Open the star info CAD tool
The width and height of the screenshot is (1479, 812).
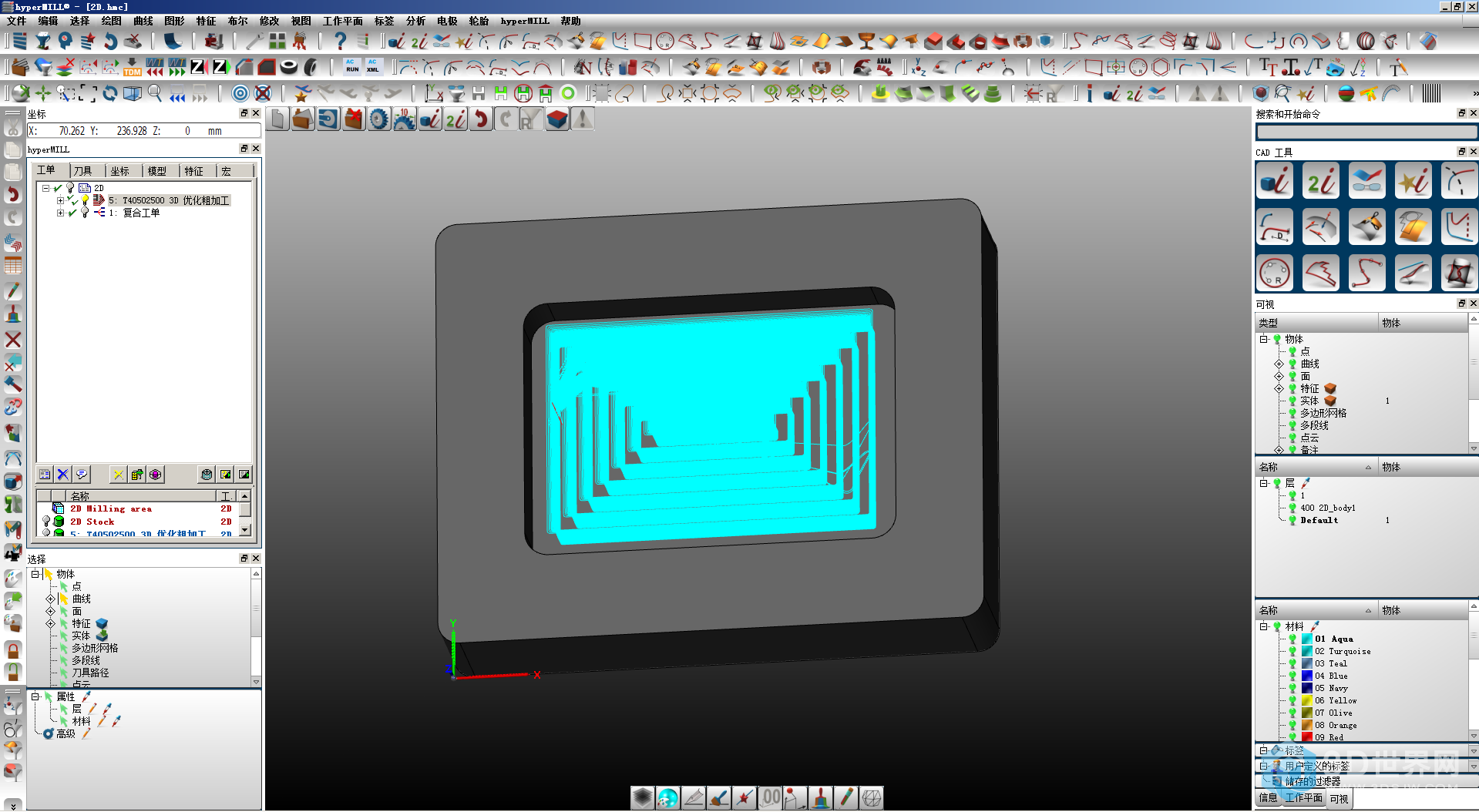pos(1413,181)
